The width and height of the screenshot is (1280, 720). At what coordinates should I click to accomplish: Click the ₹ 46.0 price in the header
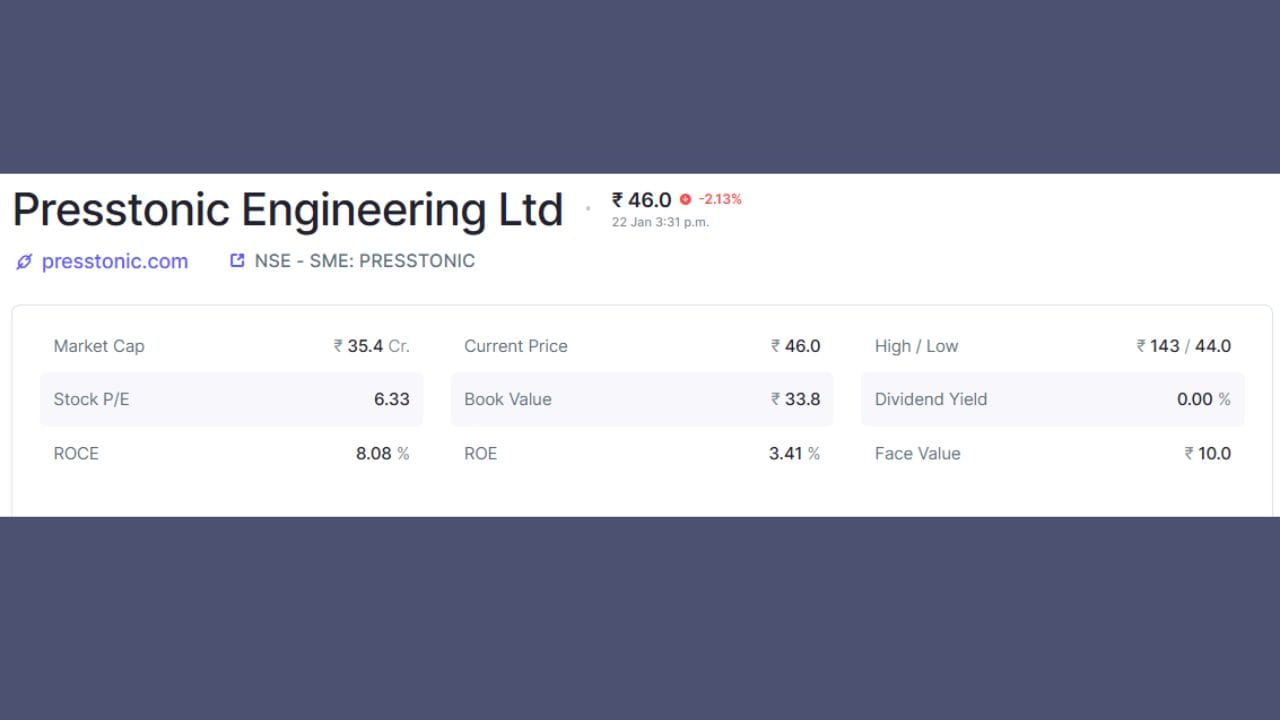tap(642, 200)
